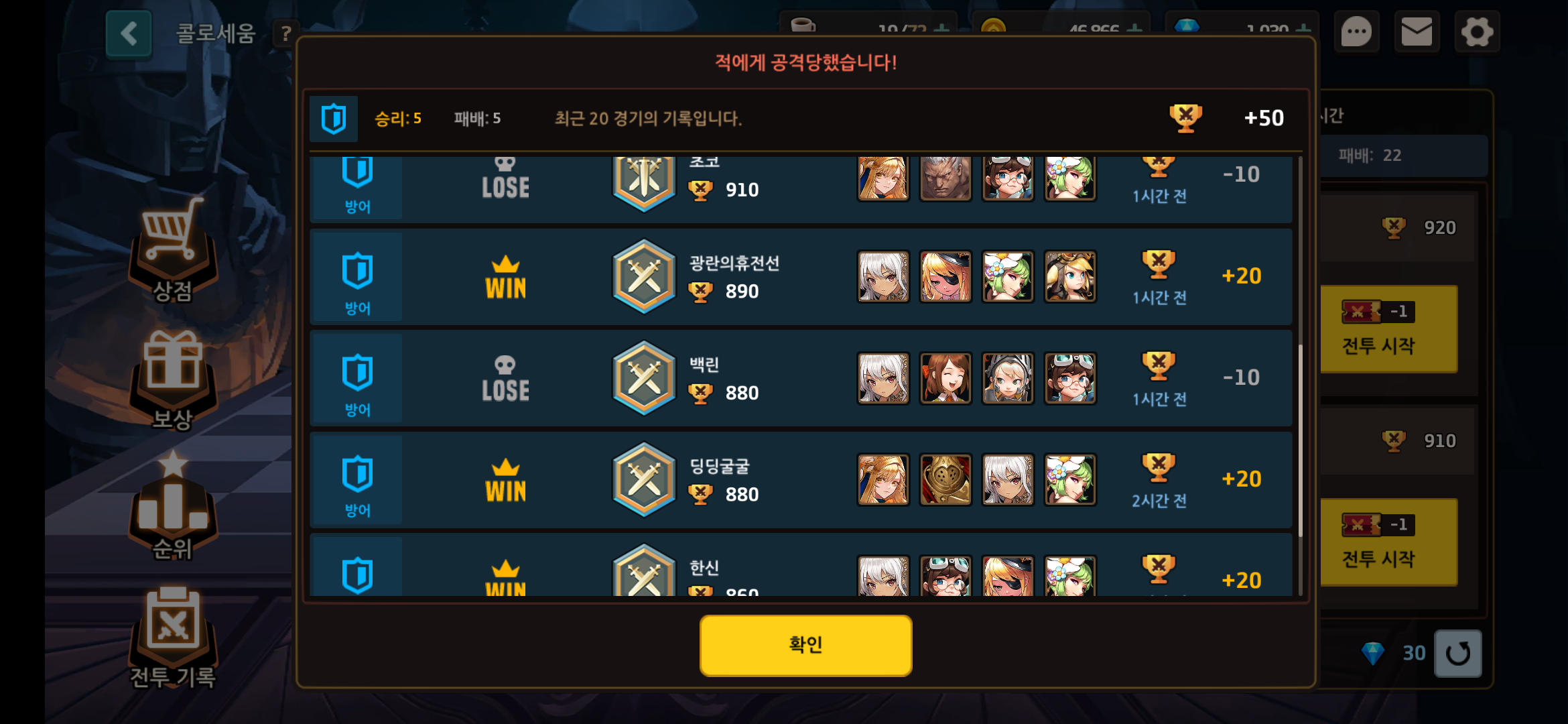Viewport: 1568px width, 724px height.
Task: Click the battle log vertical scrollbar
Action: pos(1301,375)
